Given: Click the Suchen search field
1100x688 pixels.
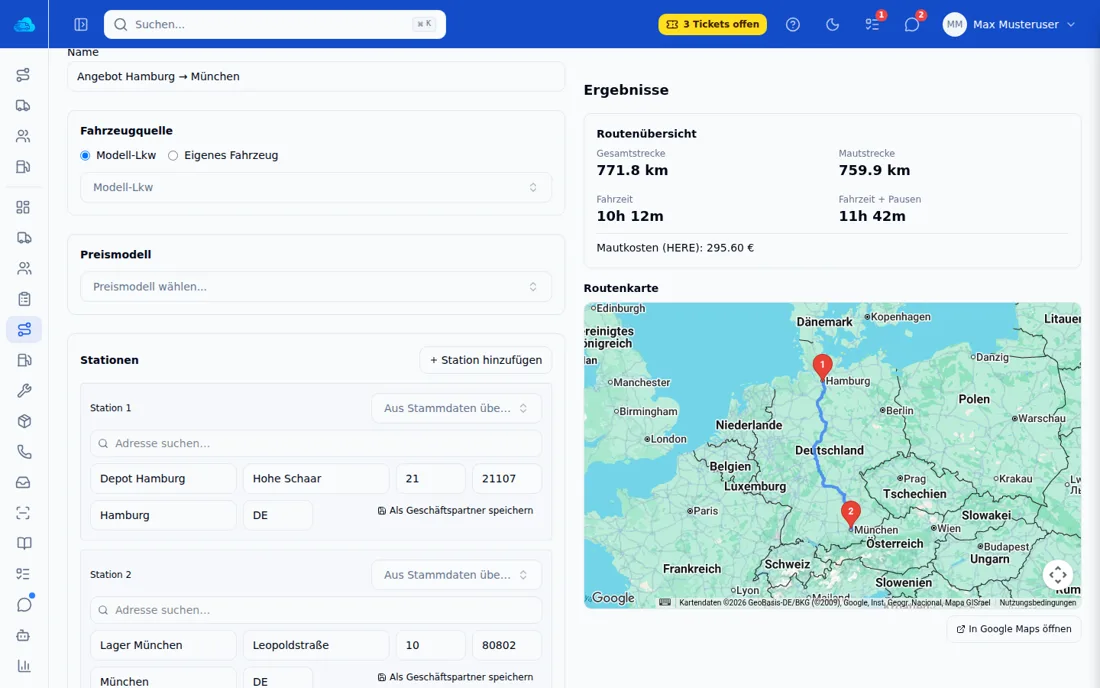Looking at the screenshot, I should click(x=275, y=25).
